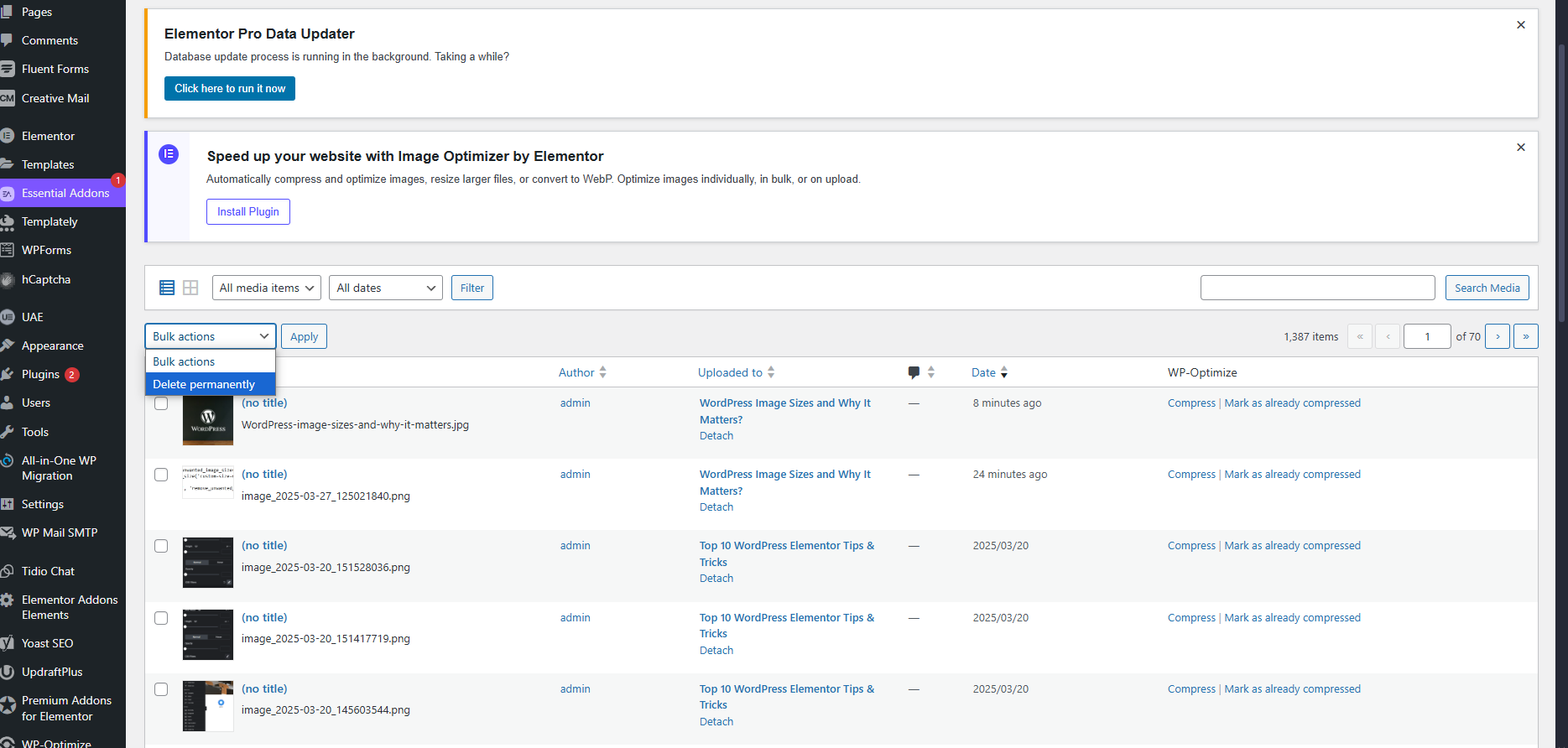This screenshot has height=748, width=1568.
Task: Sort by Author column arrows
Action: pos(602,372)
